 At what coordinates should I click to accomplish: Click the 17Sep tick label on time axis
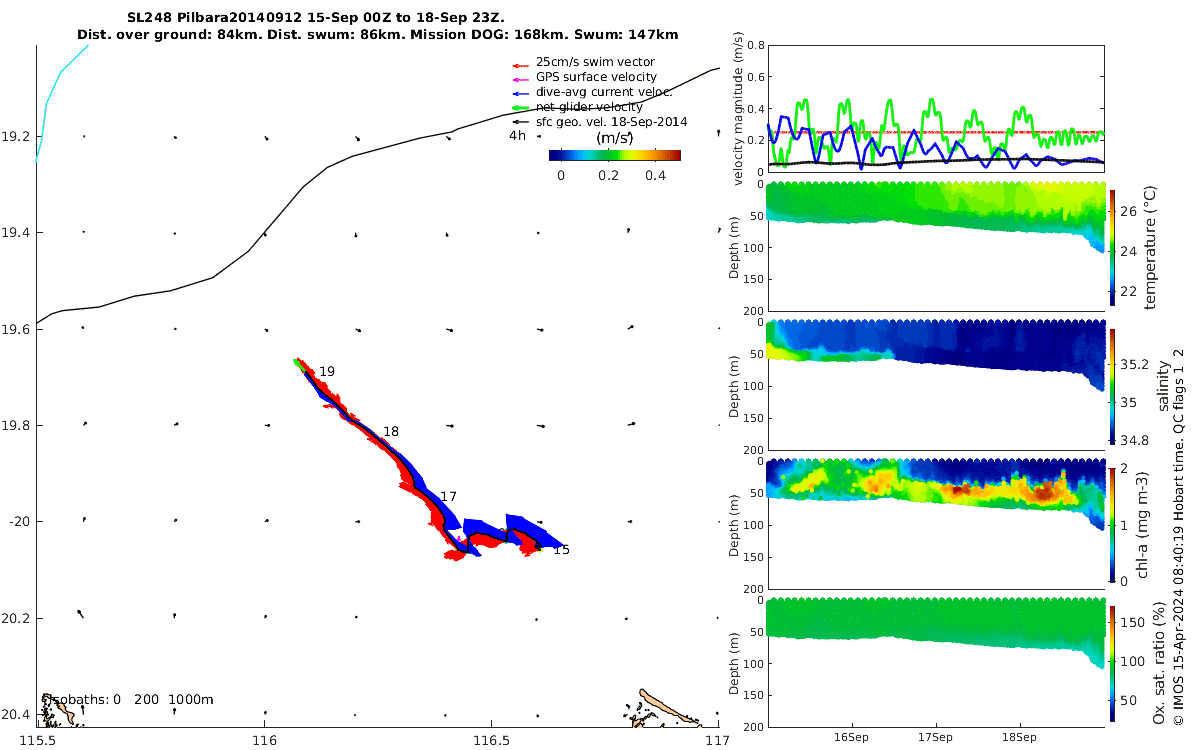[936, 735]
